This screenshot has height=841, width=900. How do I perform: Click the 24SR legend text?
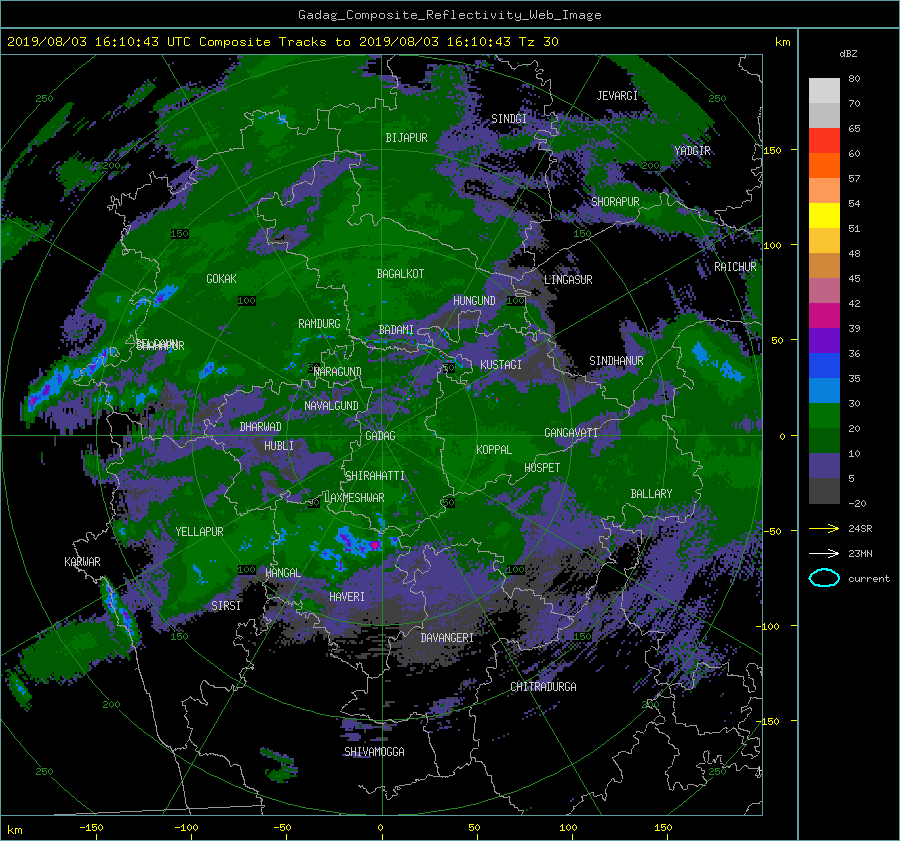coord(860,528)
